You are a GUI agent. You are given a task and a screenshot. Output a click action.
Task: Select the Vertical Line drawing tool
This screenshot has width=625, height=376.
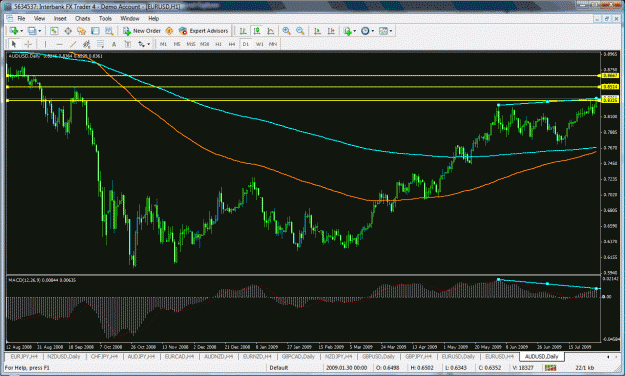(x=45, y=44)
